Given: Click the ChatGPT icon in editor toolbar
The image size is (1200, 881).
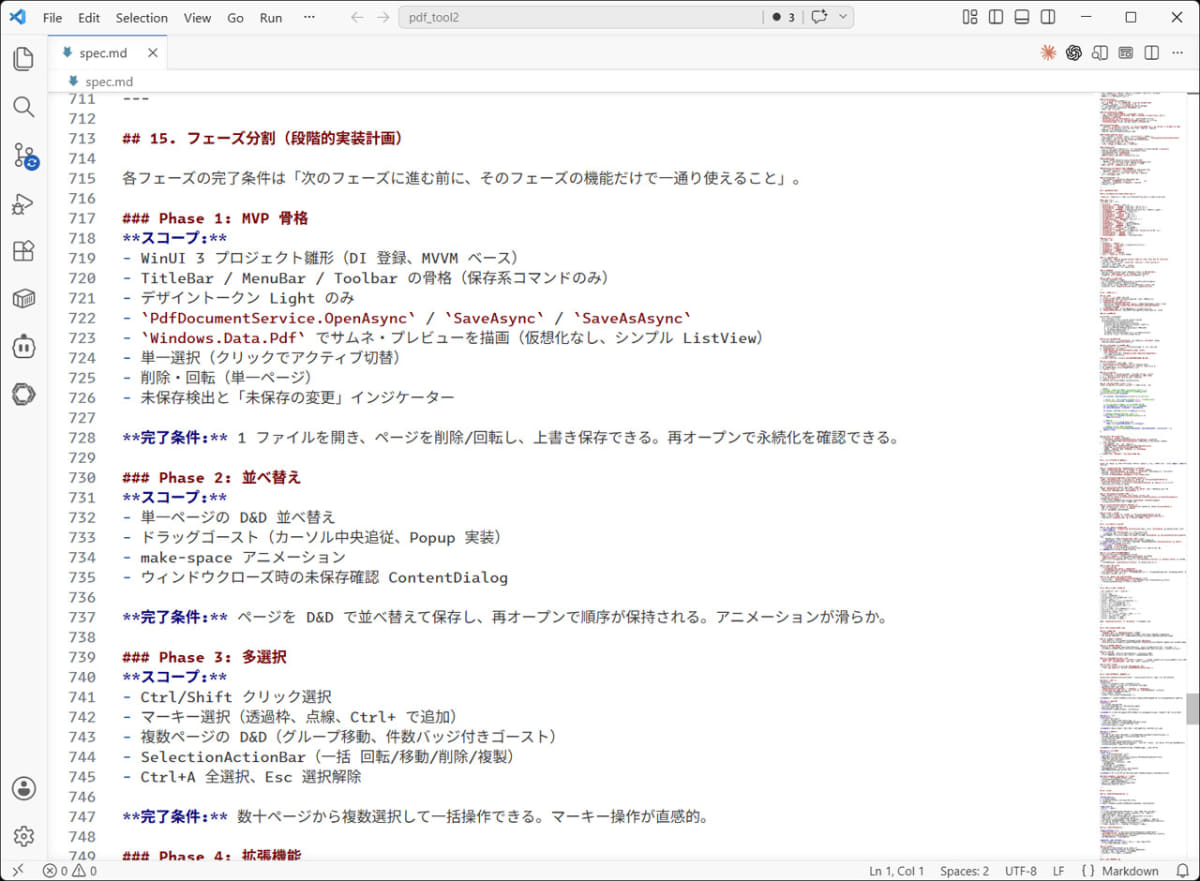Looking at the screenshot, I should (1074, 53).
